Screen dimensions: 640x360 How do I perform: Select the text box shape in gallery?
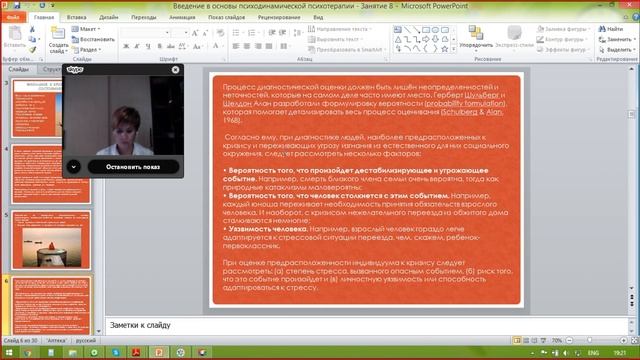398,30
